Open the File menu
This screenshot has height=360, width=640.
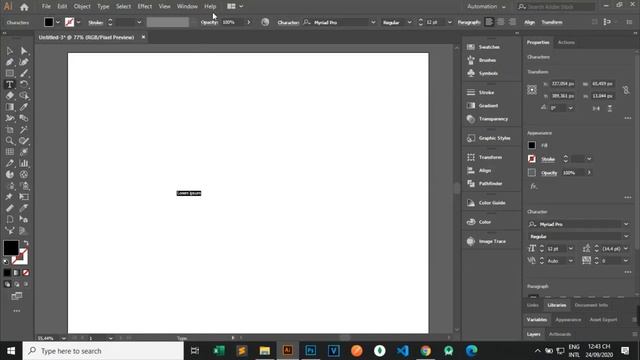point(46,7)
